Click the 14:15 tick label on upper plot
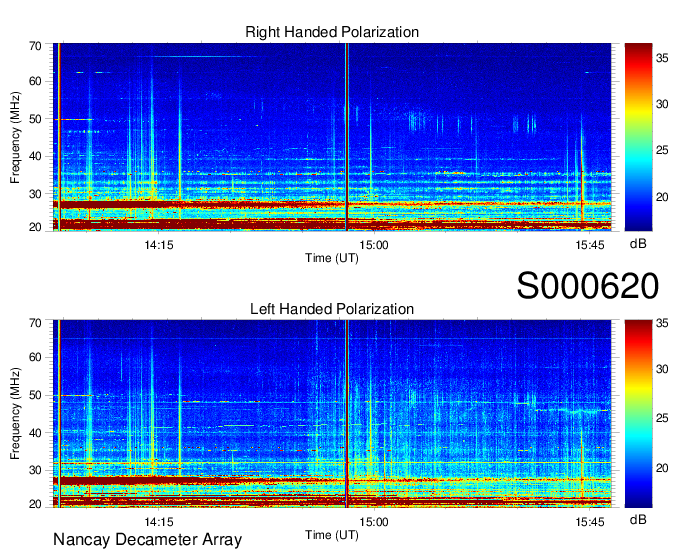680x552 pixels. [159, 245]
